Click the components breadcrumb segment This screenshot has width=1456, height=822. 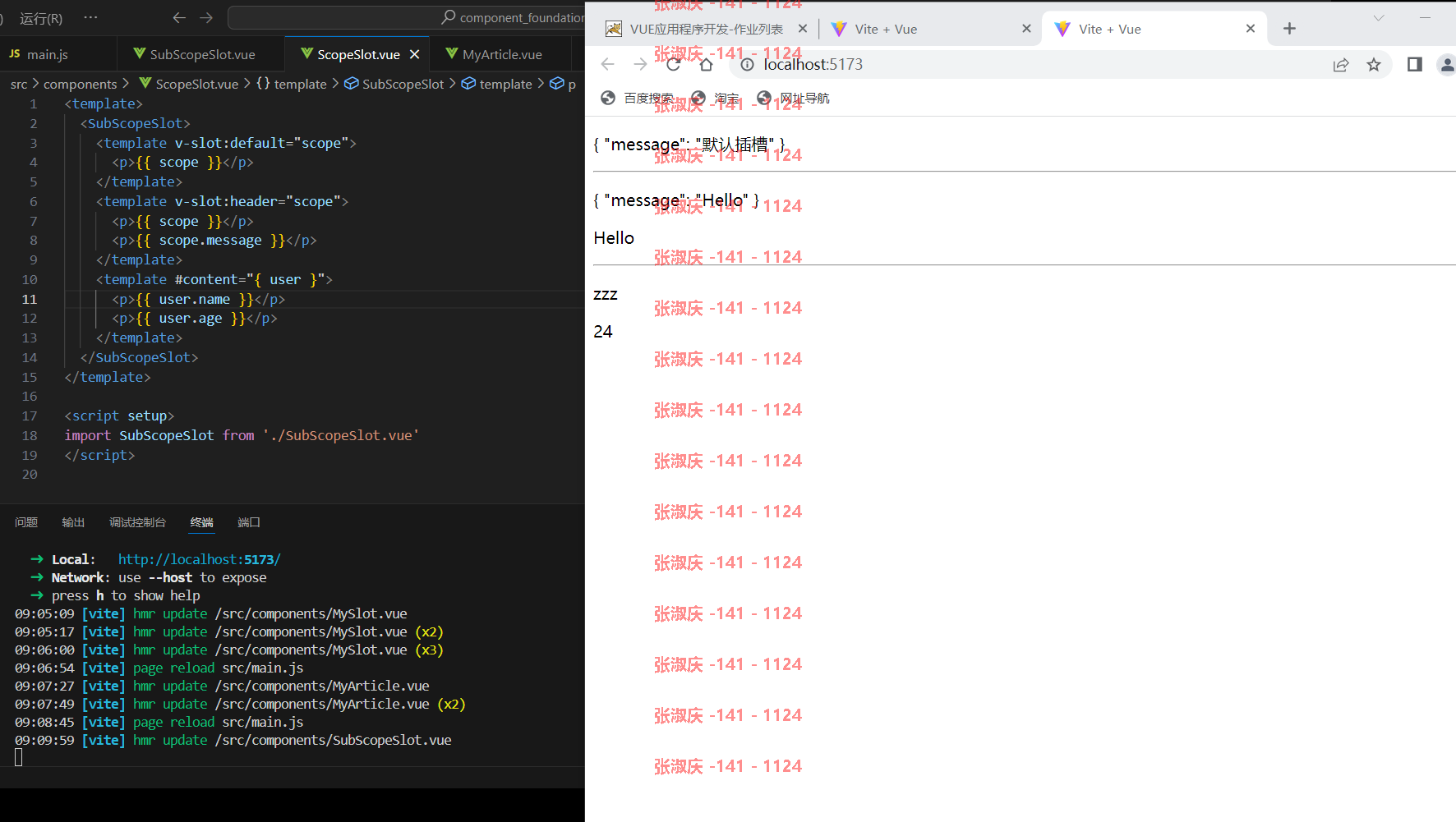coord(81,84)
